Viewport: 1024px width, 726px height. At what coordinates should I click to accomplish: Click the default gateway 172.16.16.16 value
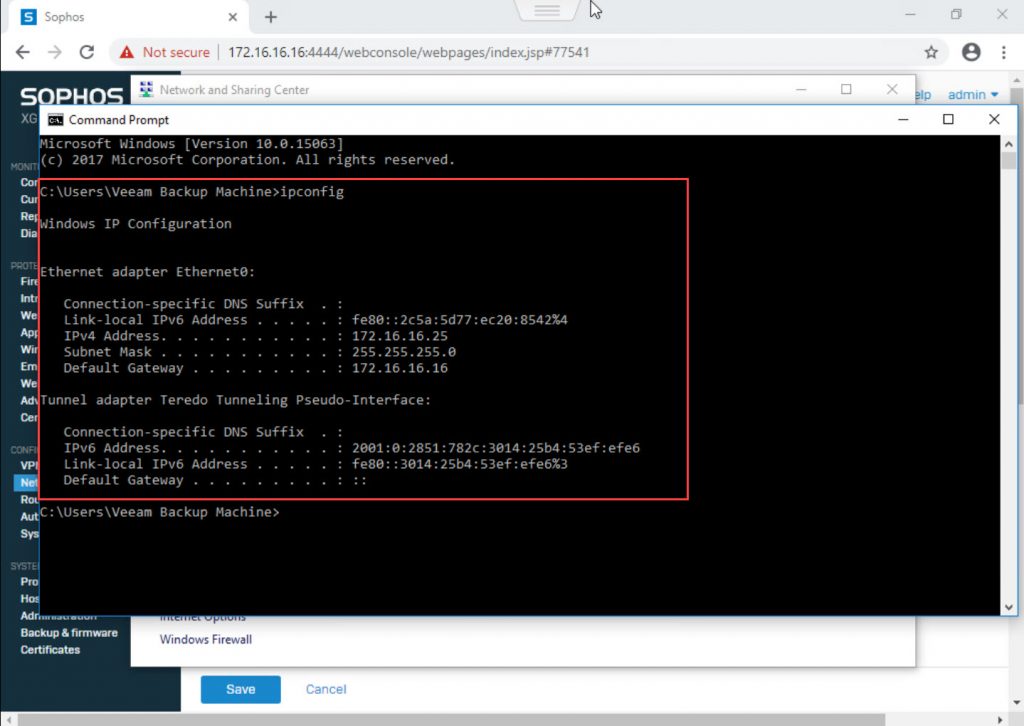pyautogui.click(x=400, y=368)
